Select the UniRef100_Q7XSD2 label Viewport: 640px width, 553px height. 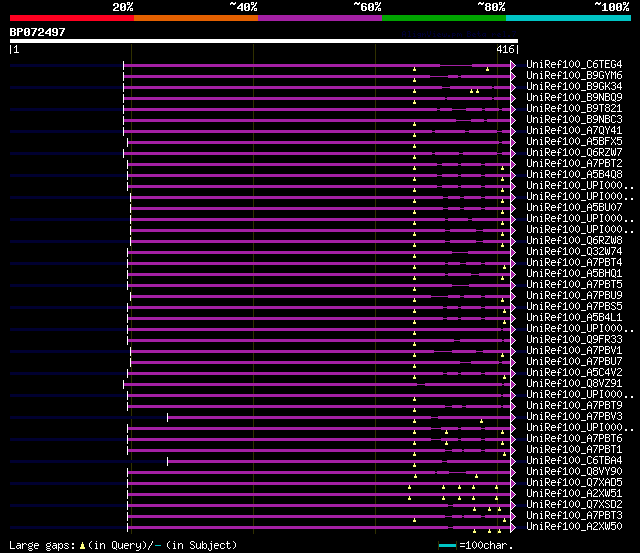click(x=574, y=505)
